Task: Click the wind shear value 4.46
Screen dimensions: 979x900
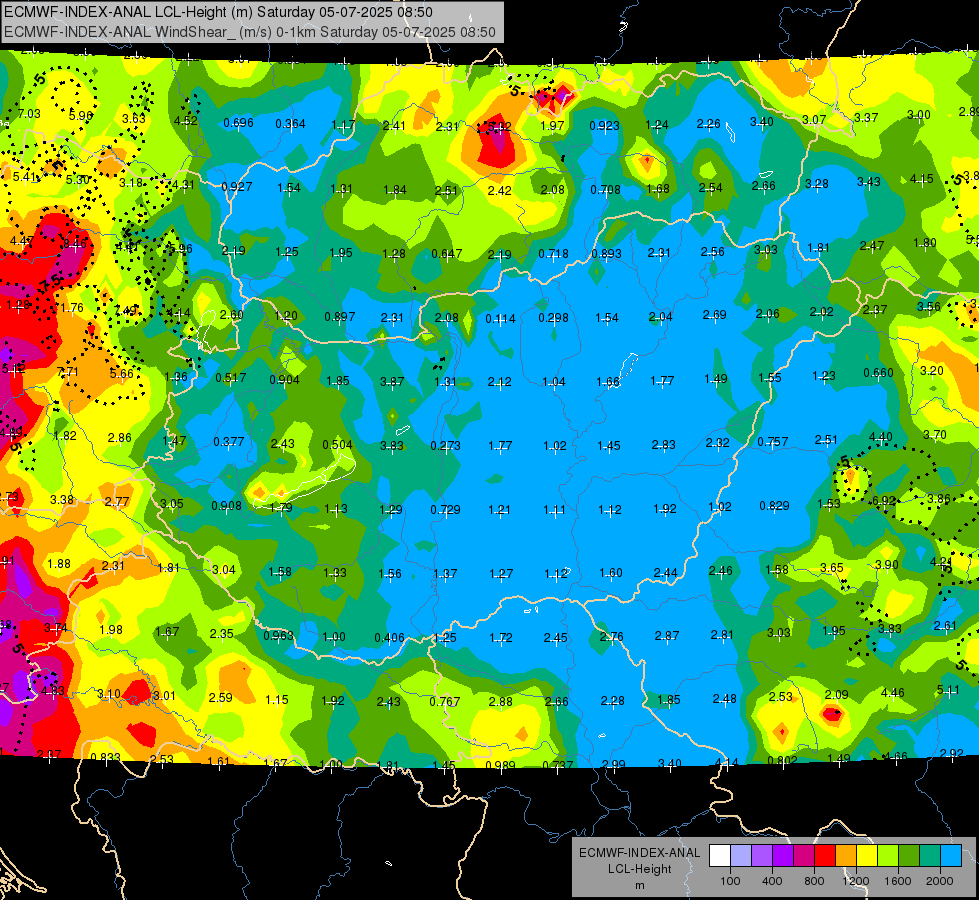Action: (x=893, y=692)
